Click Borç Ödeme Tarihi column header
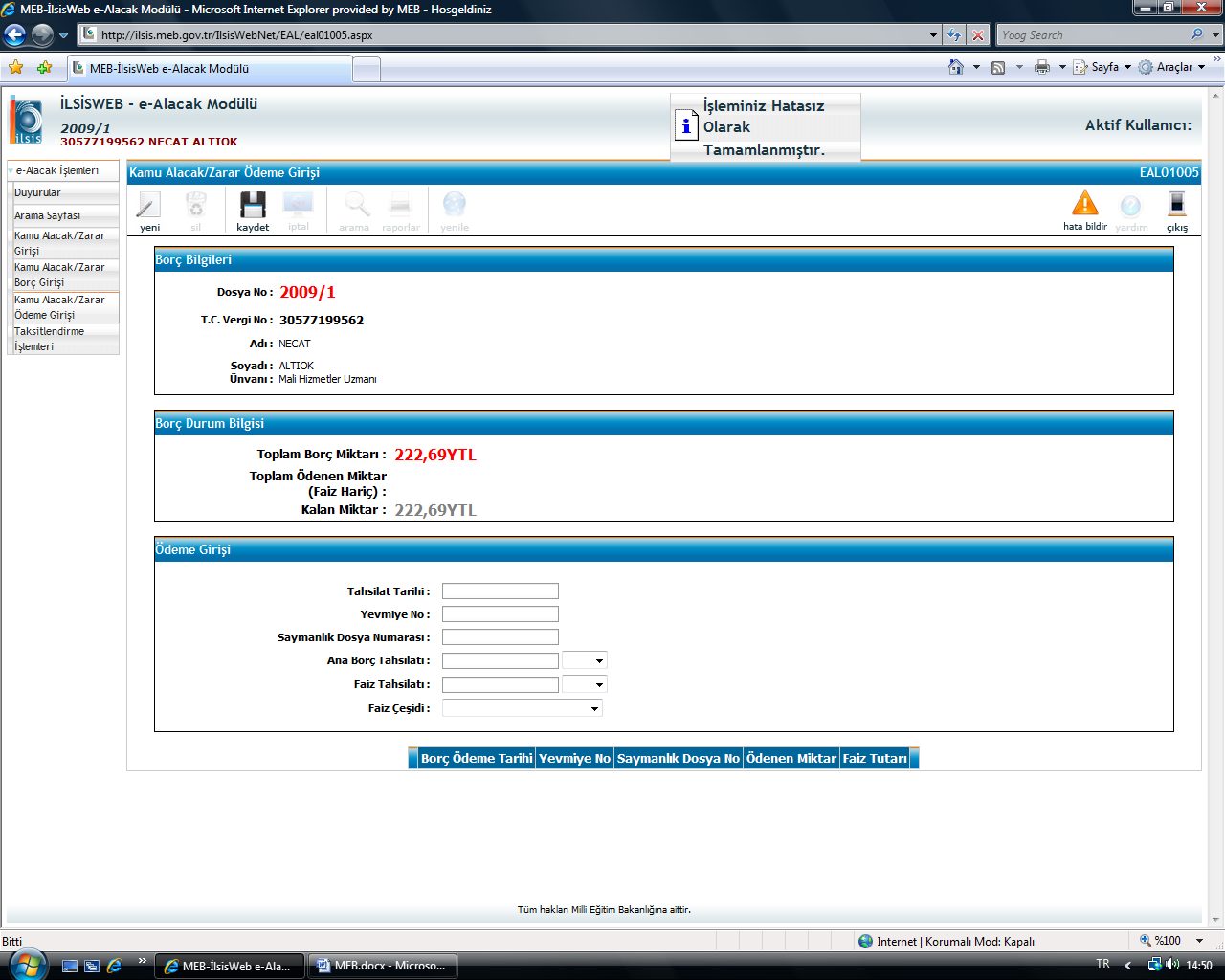Screen dimensions: 1225x980 (477, 758)
